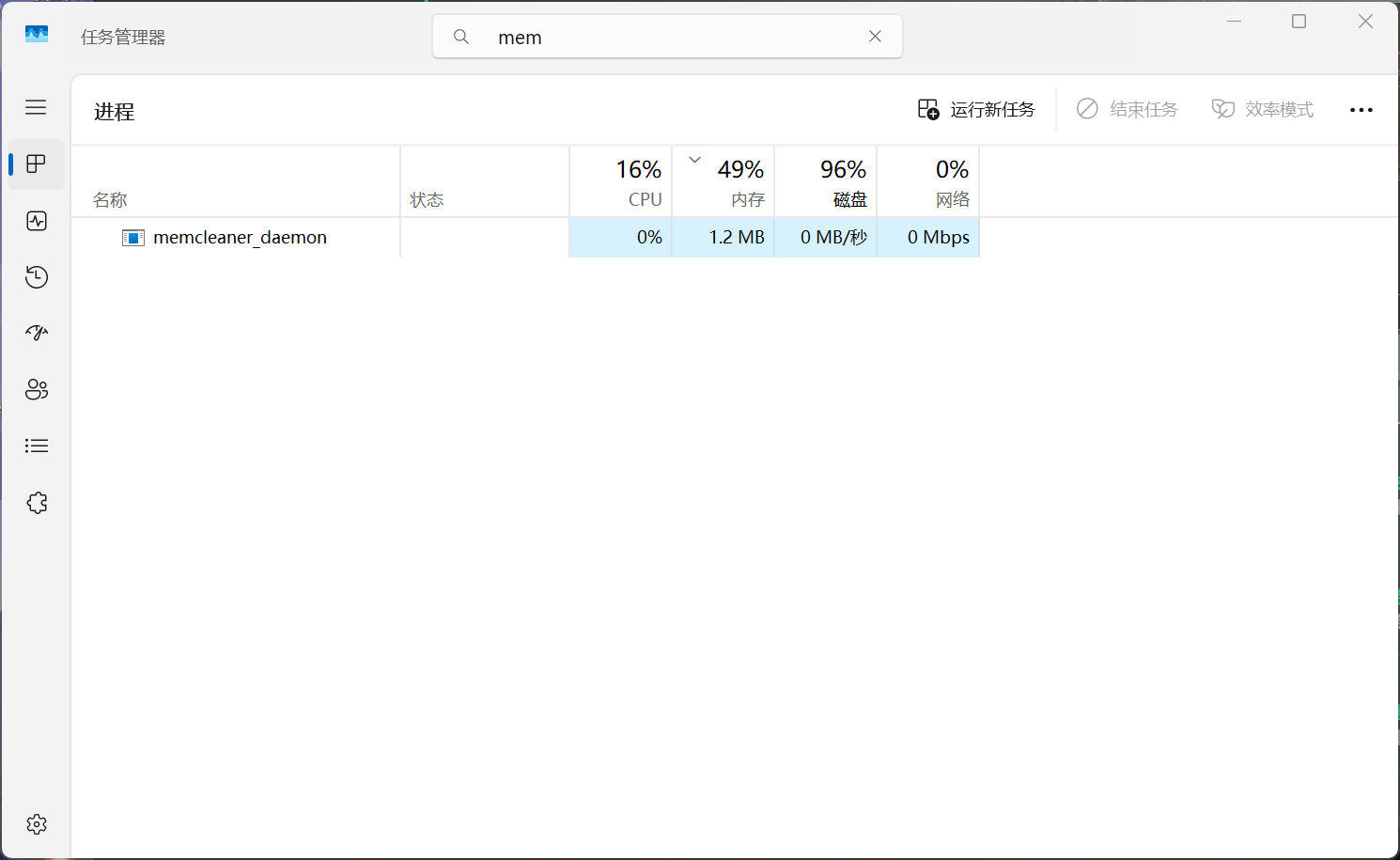Open the Users sidebar icon
The width and height of the screenshot is (1400, 860).
point(37,390)
